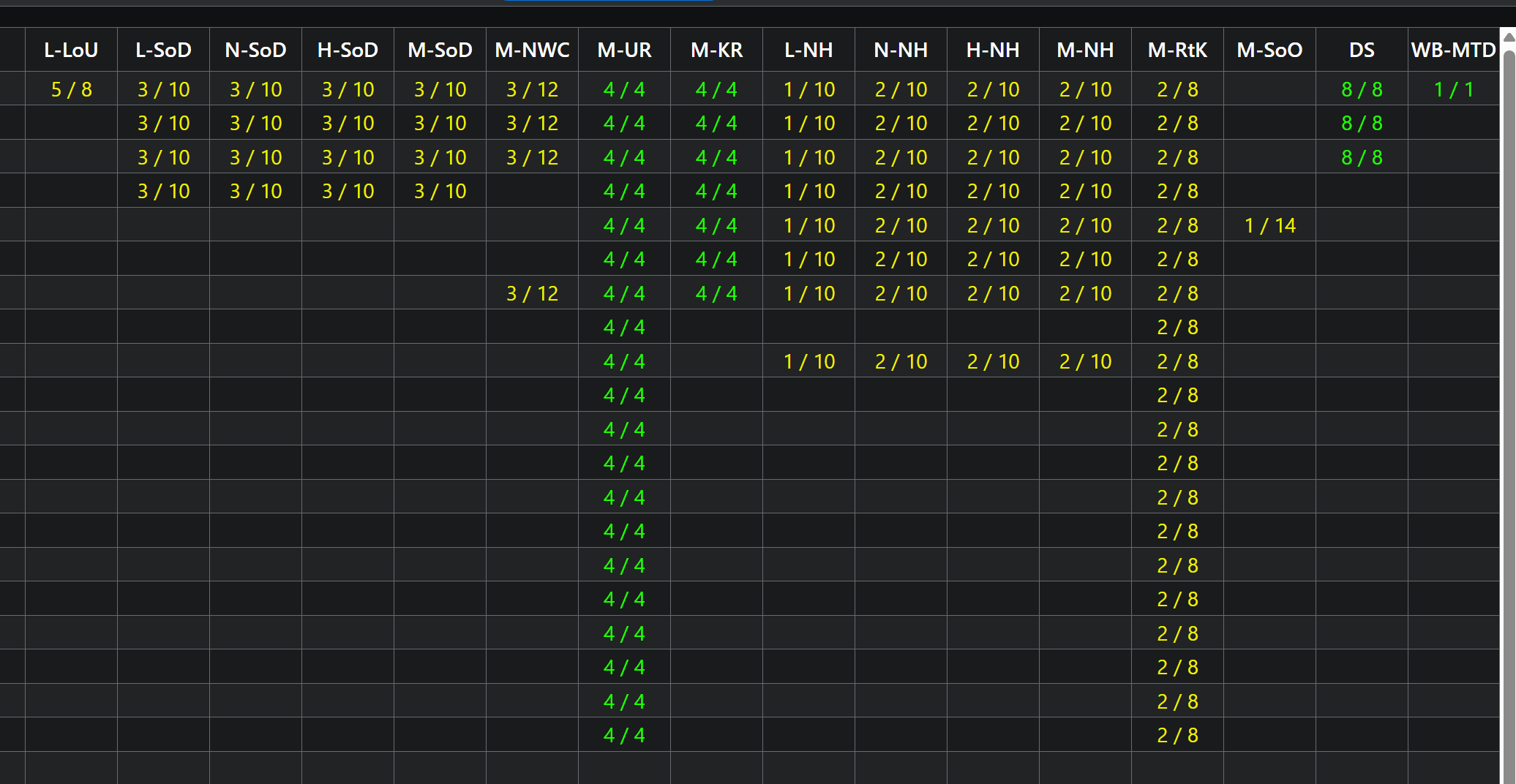Screen dimensions: 1516x784
Task: Click the H-SoD column header
Action: pos(348,50)
